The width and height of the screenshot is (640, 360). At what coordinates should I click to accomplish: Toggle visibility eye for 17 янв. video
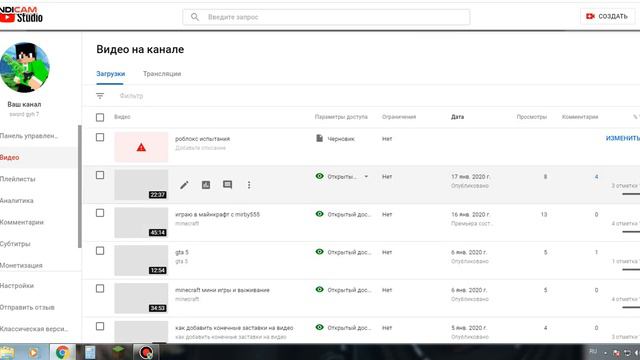click(320, 176)
